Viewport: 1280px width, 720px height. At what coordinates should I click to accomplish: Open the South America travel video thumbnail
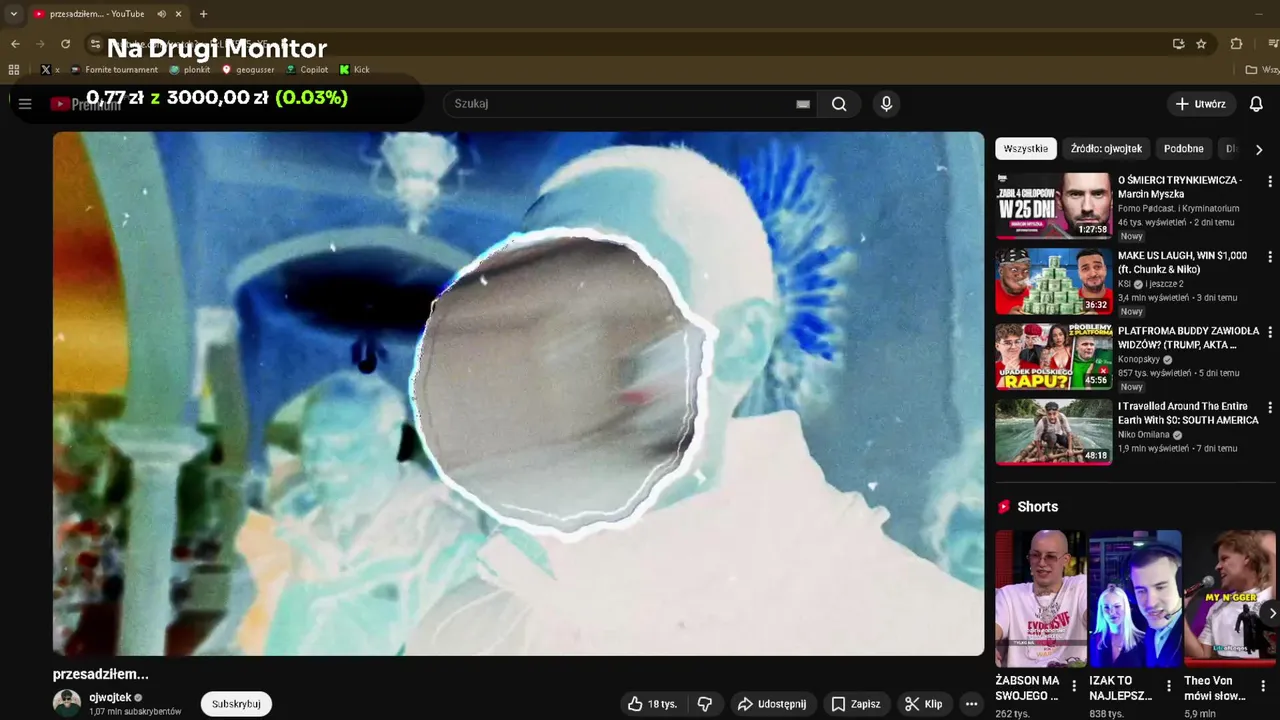1053,432
